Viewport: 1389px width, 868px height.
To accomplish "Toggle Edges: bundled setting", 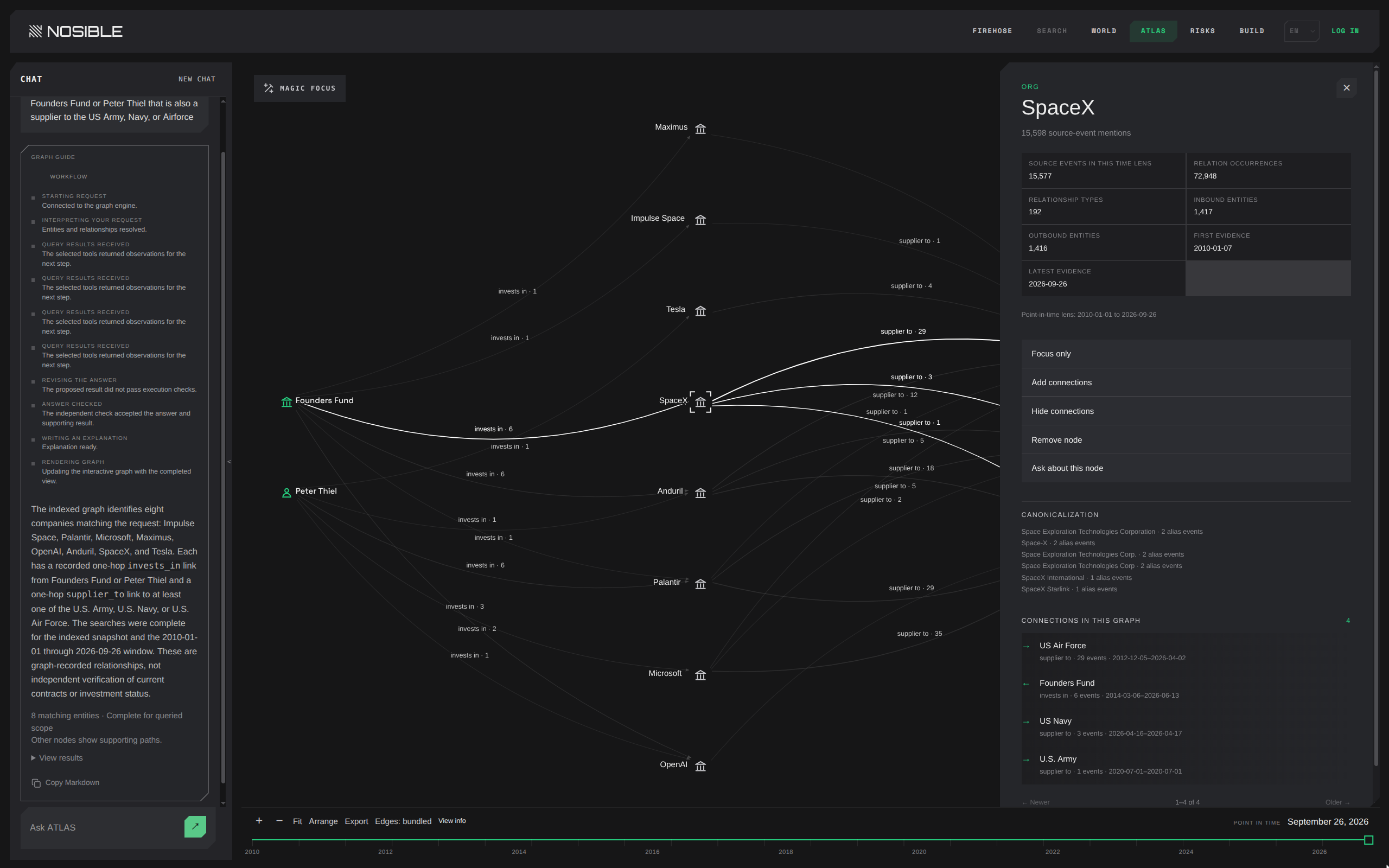I will [x=403, y=821].
